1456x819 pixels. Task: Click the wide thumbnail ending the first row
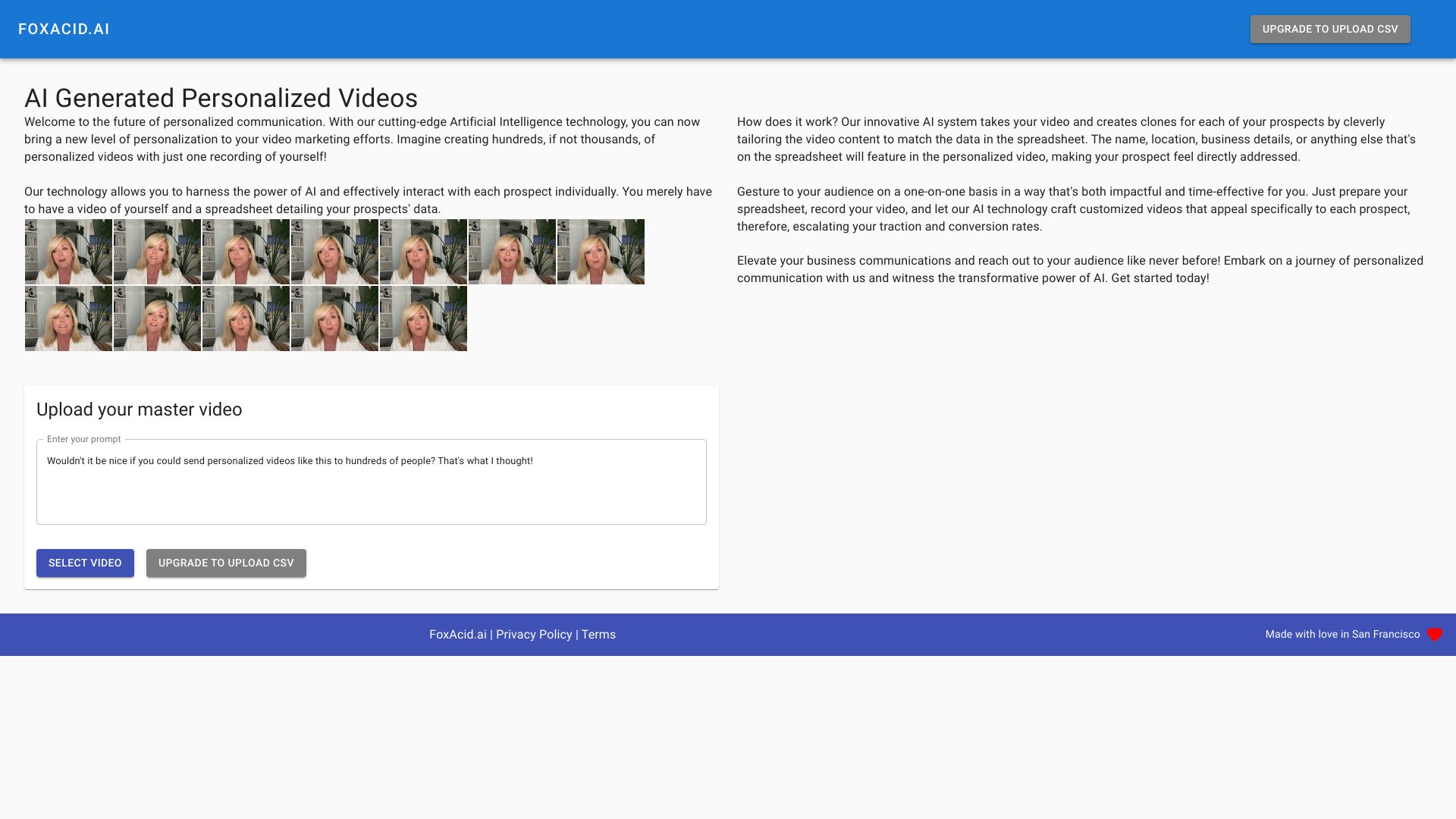(601, 251)
